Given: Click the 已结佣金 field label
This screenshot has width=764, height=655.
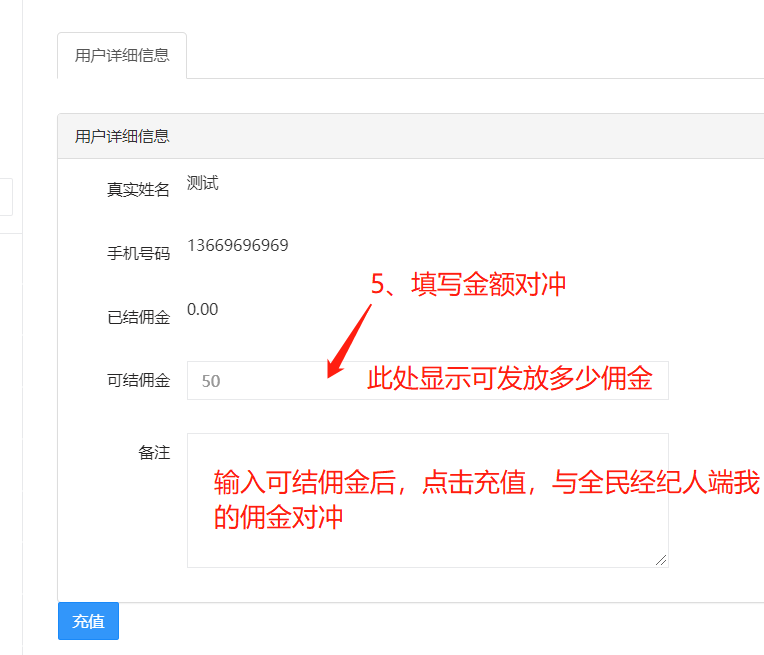Looking at the screenshot, I should [x=138, y=317].
